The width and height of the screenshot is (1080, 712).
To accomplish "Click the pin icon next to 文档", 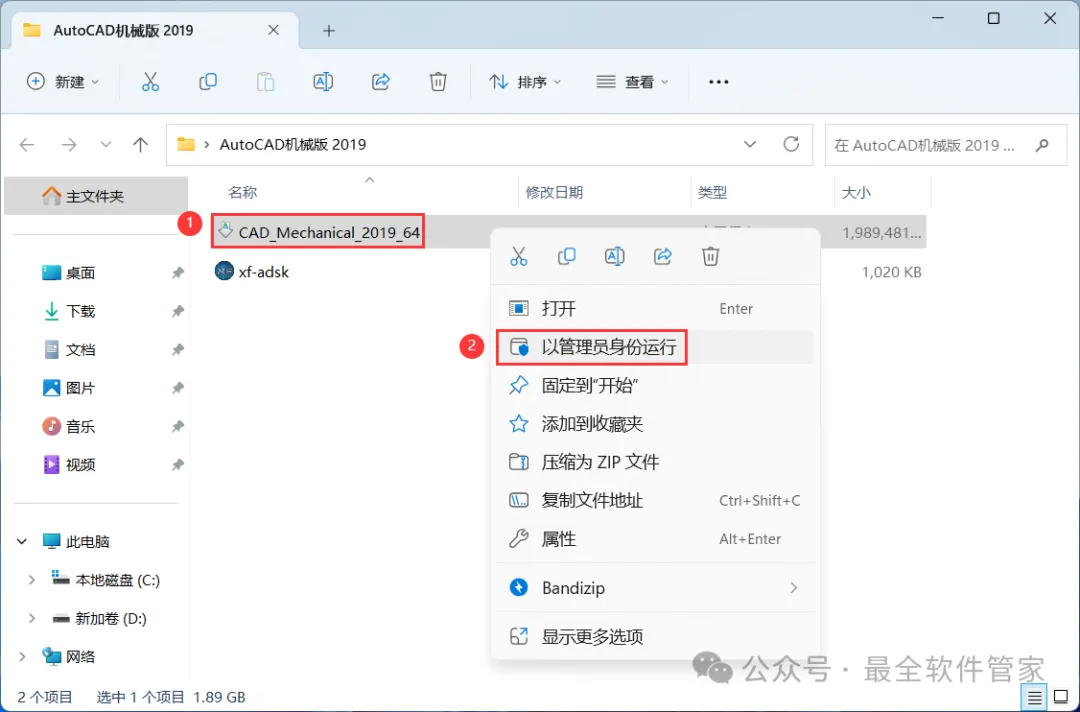I will pyautogui.click(x=178, y=350).
